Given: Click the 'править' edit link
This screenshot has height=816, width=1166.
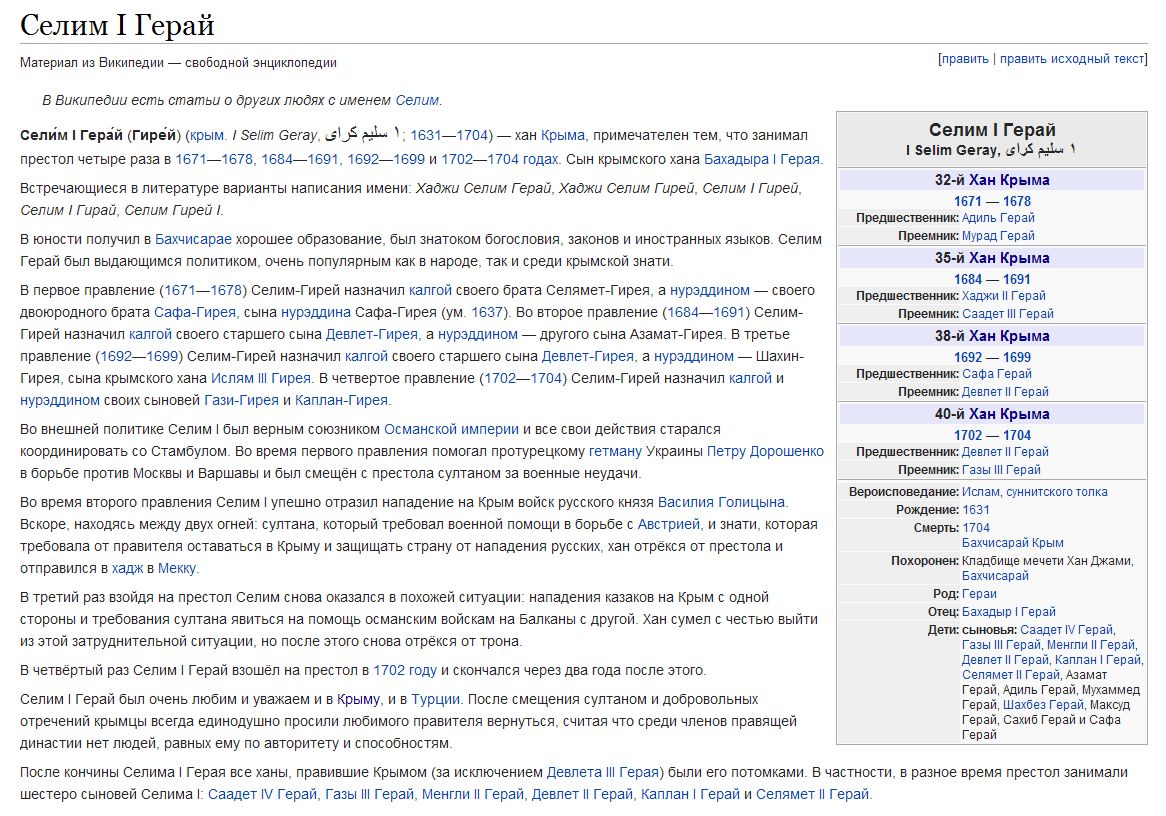Looking at the screenshot, I should pos(964,59).
